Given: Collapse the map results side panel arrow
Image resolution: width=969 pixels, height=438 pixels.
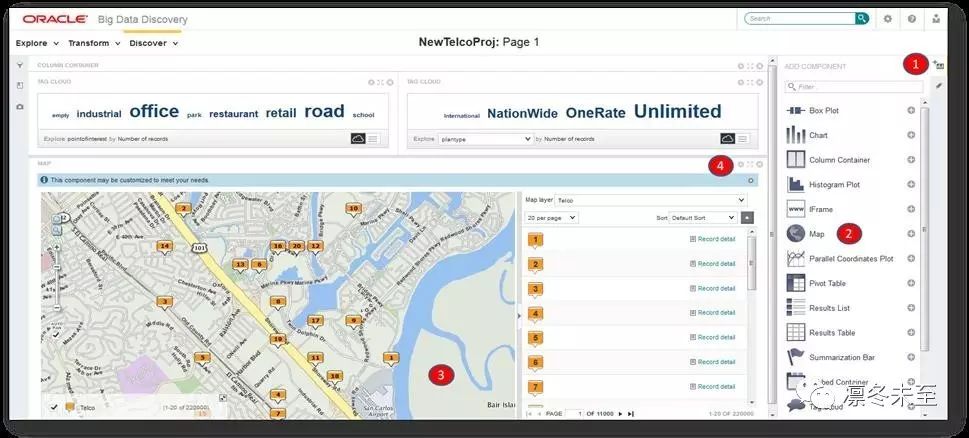Looking at the screenshot, I should [x=519, y=316].
